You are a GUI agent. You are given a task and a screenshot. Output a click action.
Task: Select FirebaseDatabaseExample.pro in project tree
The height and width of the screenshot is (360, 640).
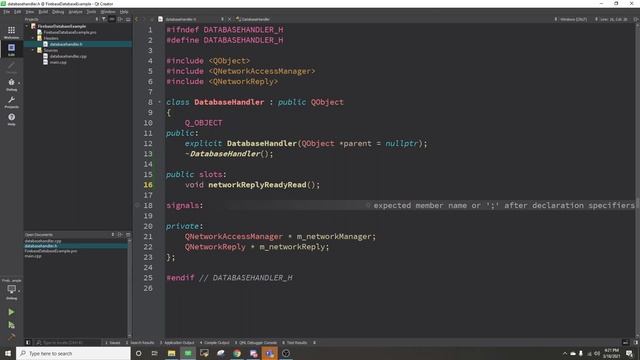pyautogui.click(x=70, y=32)
